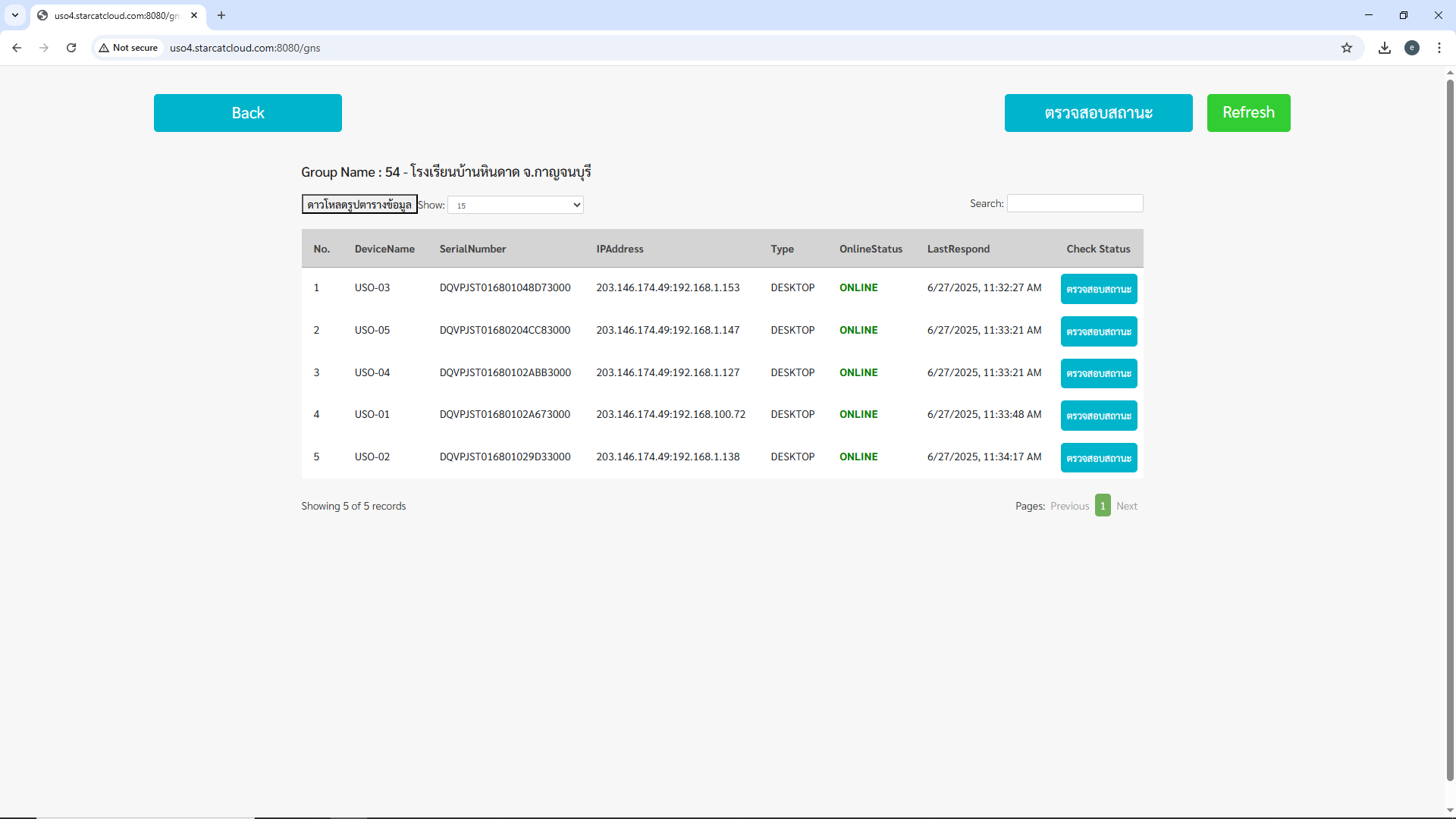Bookmark this page with the star
This screenshot has height=819, width=1456.
coord(1347,48)
